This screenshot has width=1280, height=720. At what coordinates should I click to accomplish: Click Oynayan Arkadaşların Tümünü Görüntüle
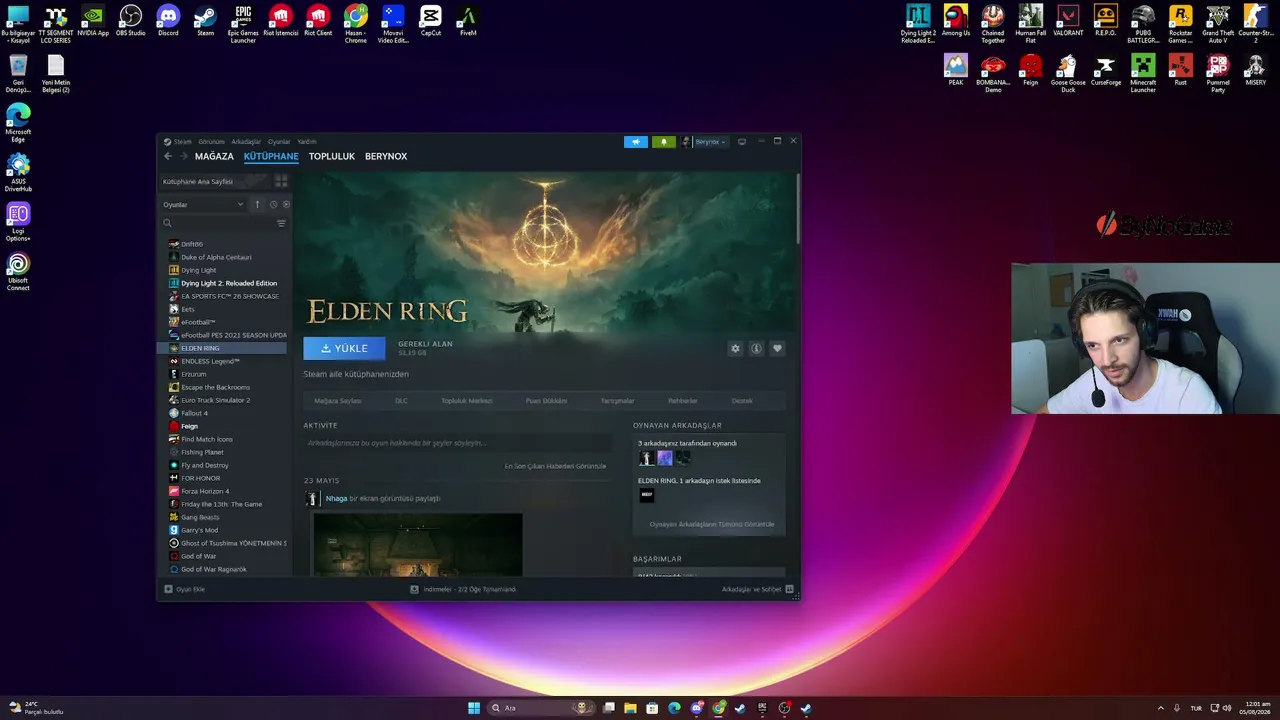(x=712, y=524)
